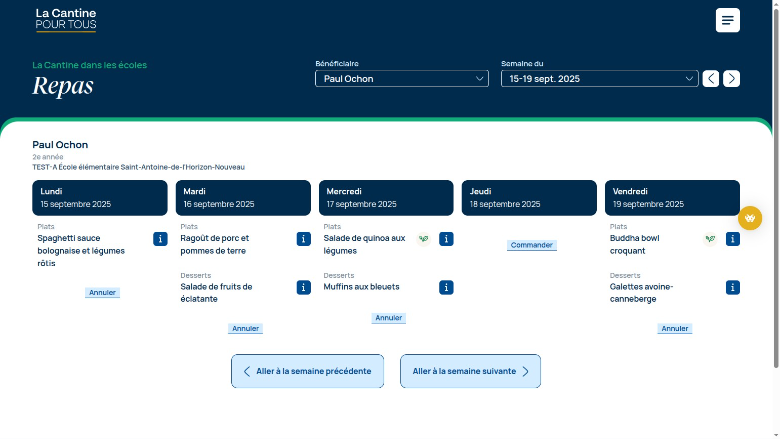Viewport: 780px width, 439px height.
Task: Go to previous week using header arrow
Action: click(710, 79)
